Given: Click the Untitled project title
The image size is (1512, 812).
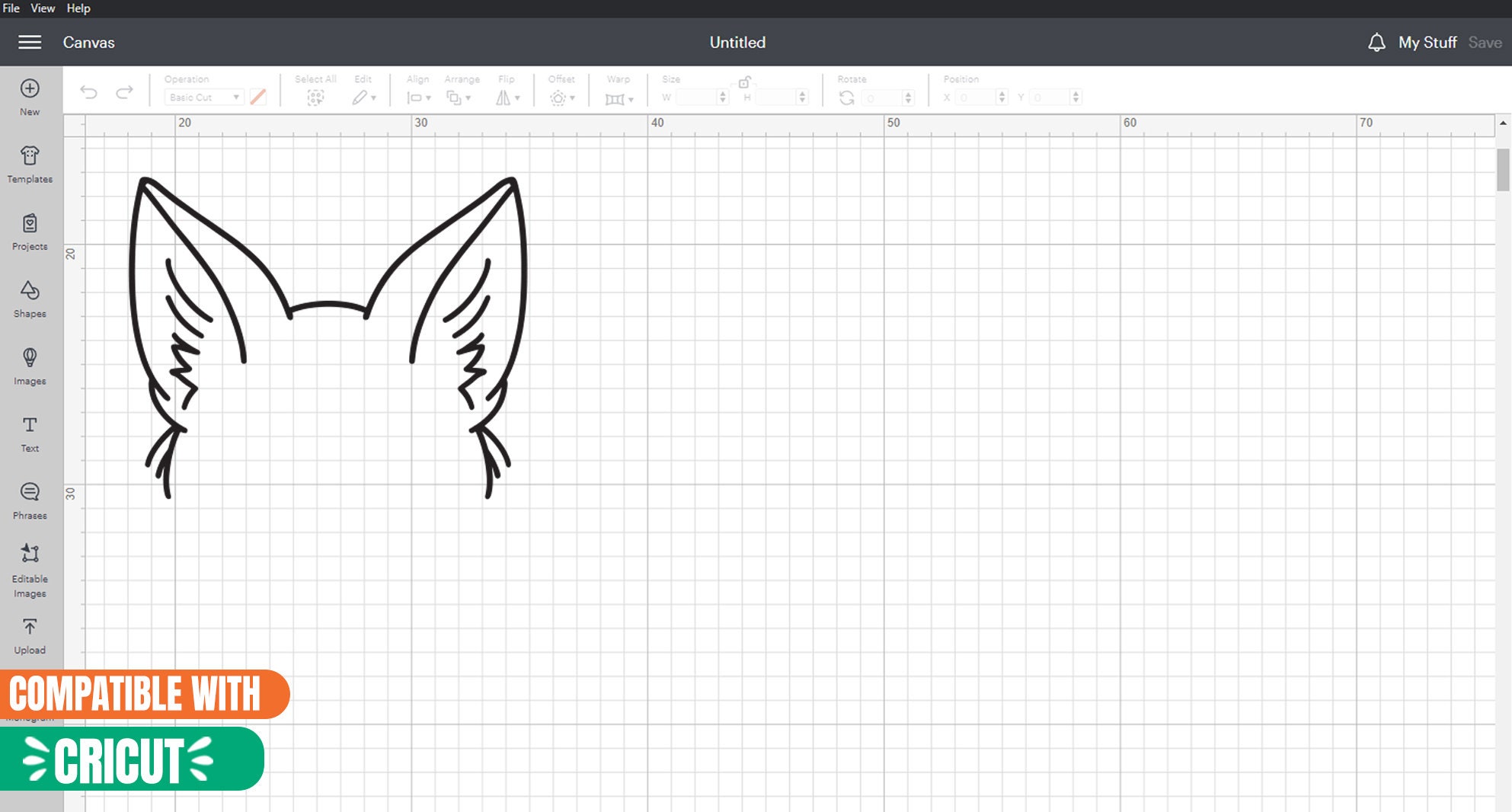Looking at the screenshot, I should click(737, 43).
